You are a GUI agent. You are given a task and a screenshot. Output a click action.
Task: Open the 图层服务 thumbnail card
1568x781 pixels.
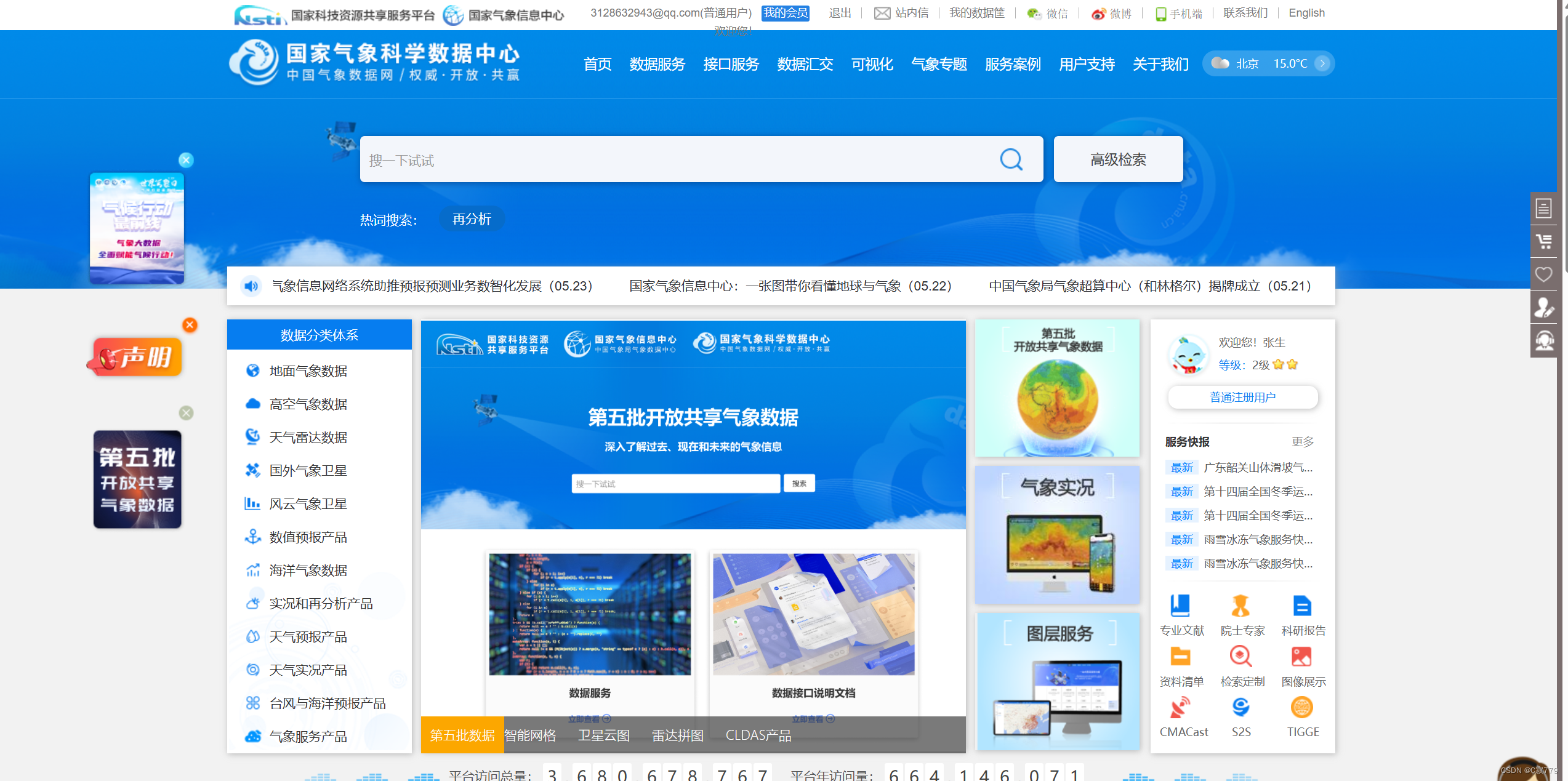click(x=1057, y=681)
